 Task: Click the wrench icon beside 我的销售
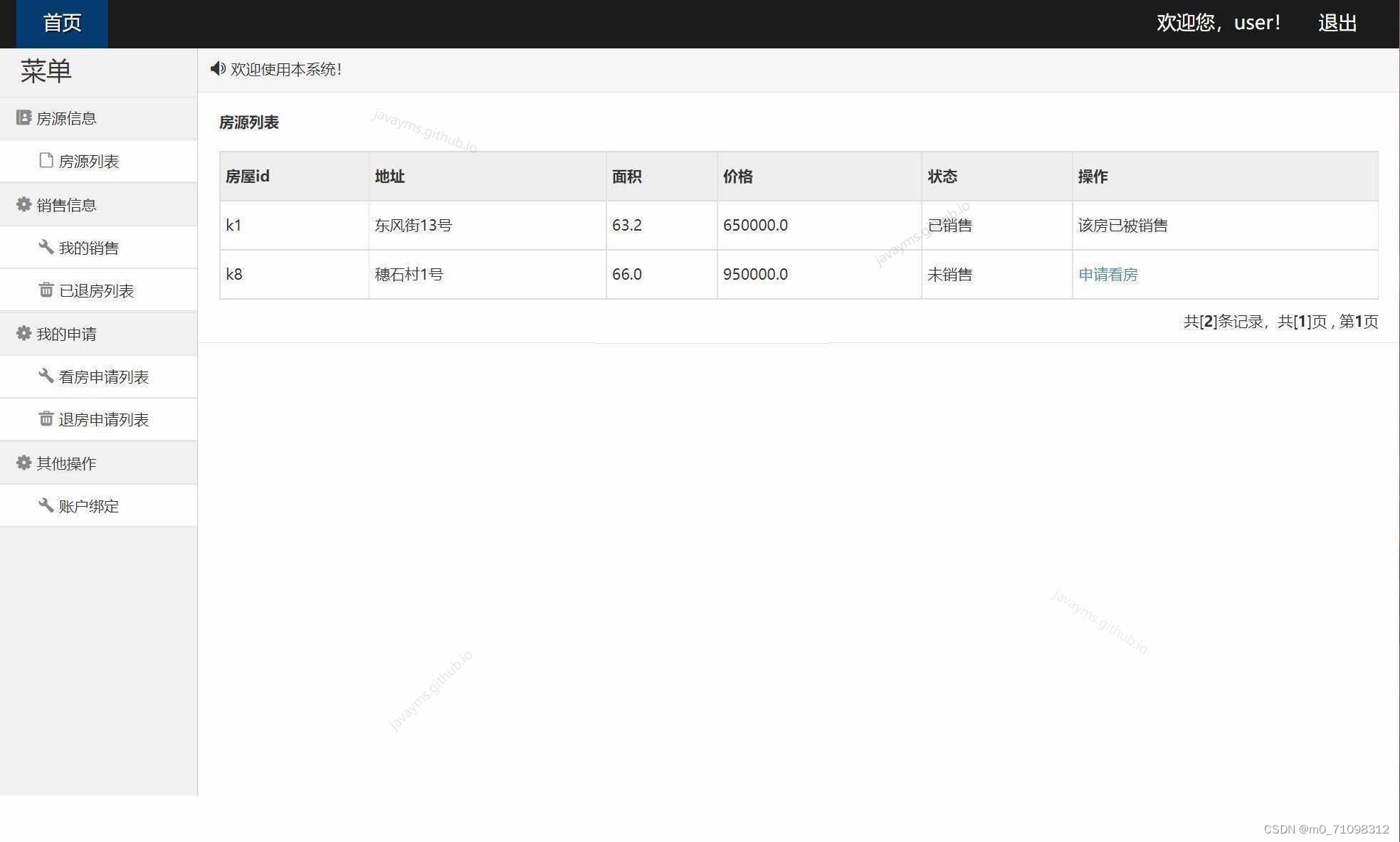click(x=46, y=247)
